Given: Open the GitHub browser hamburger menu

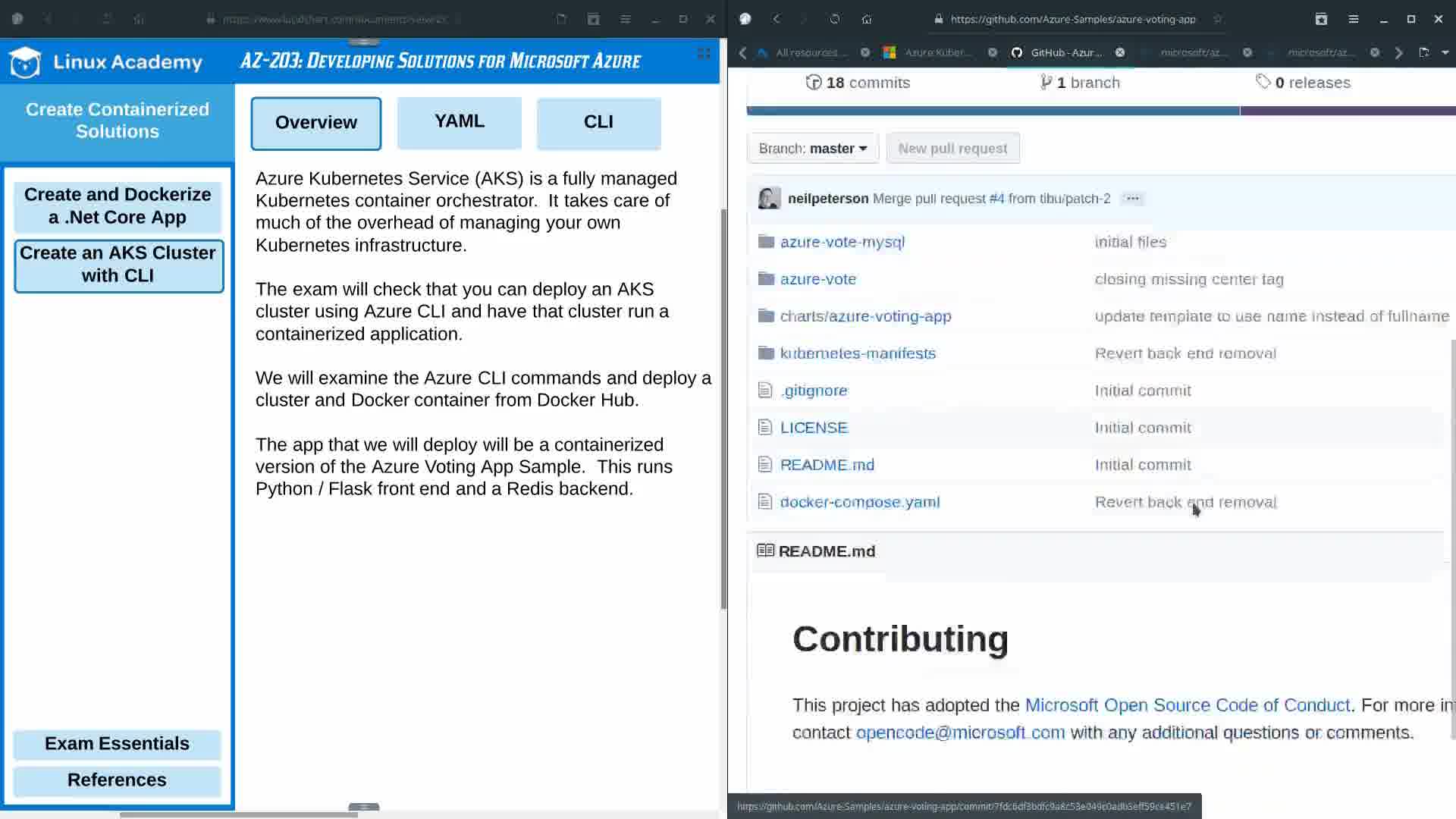Looking at the screenshot, I should [x=1353, y=19].
